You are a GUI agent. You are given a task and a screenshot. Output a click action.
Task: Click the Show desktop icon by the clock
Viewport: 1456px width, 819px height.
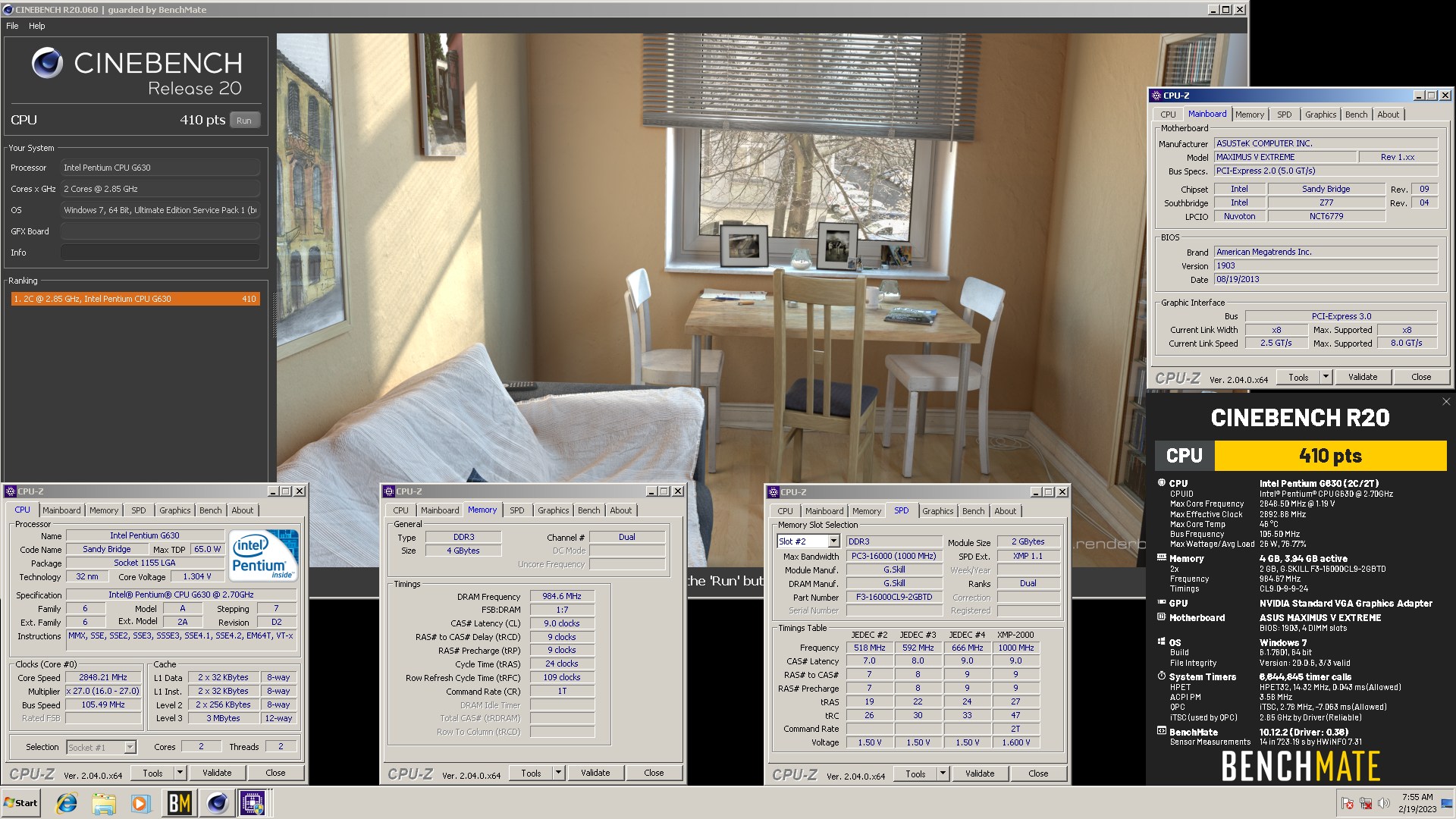[1447, 803]
